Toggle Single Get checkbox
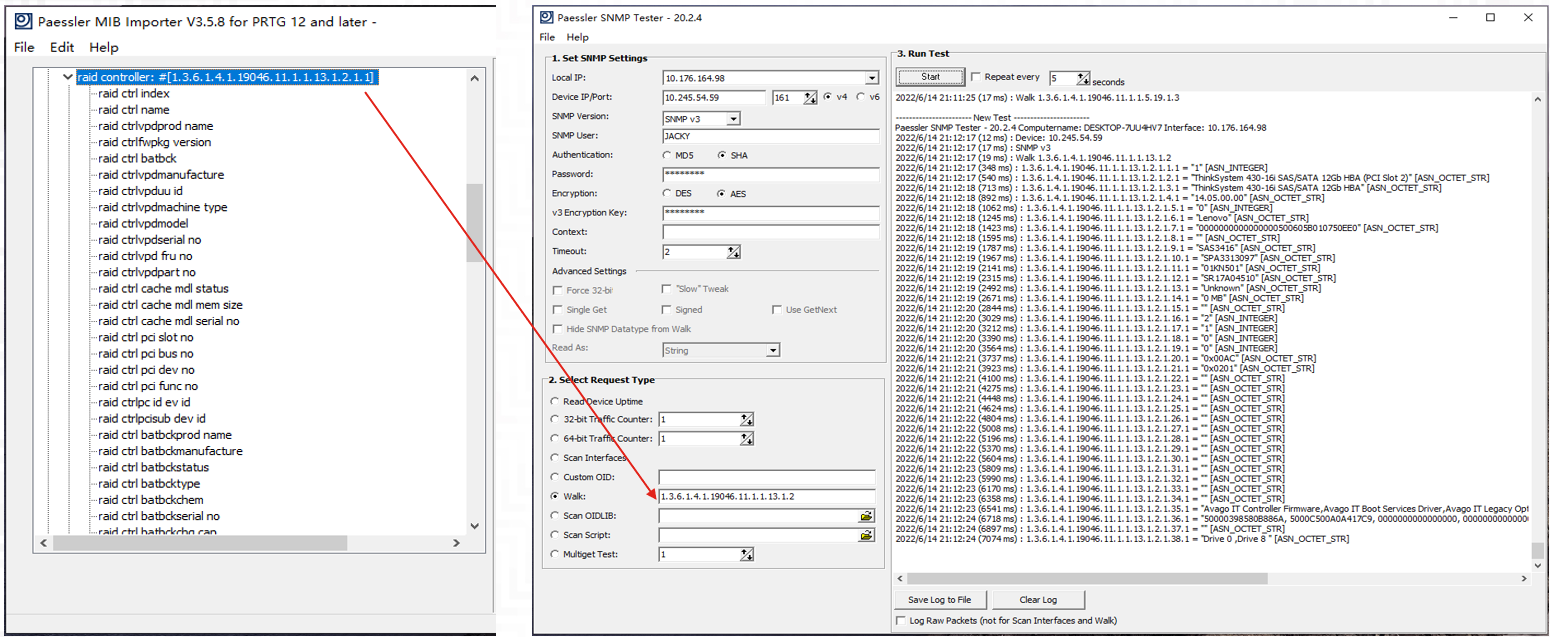 coord(557,310)
